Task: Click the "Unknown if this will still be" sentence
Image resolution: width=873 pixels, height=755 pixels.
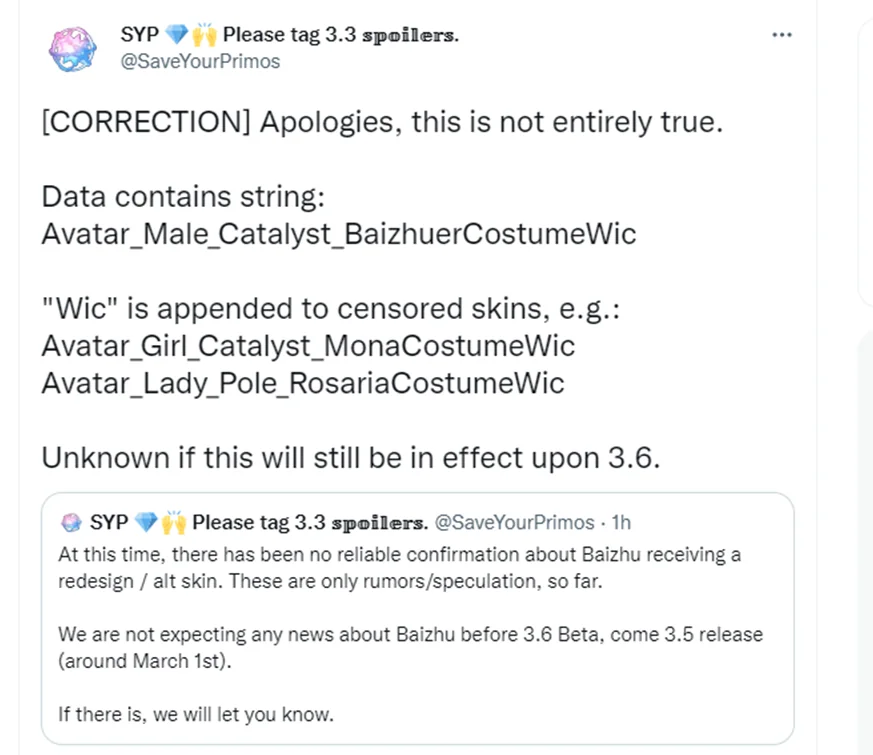Action: 351,457
